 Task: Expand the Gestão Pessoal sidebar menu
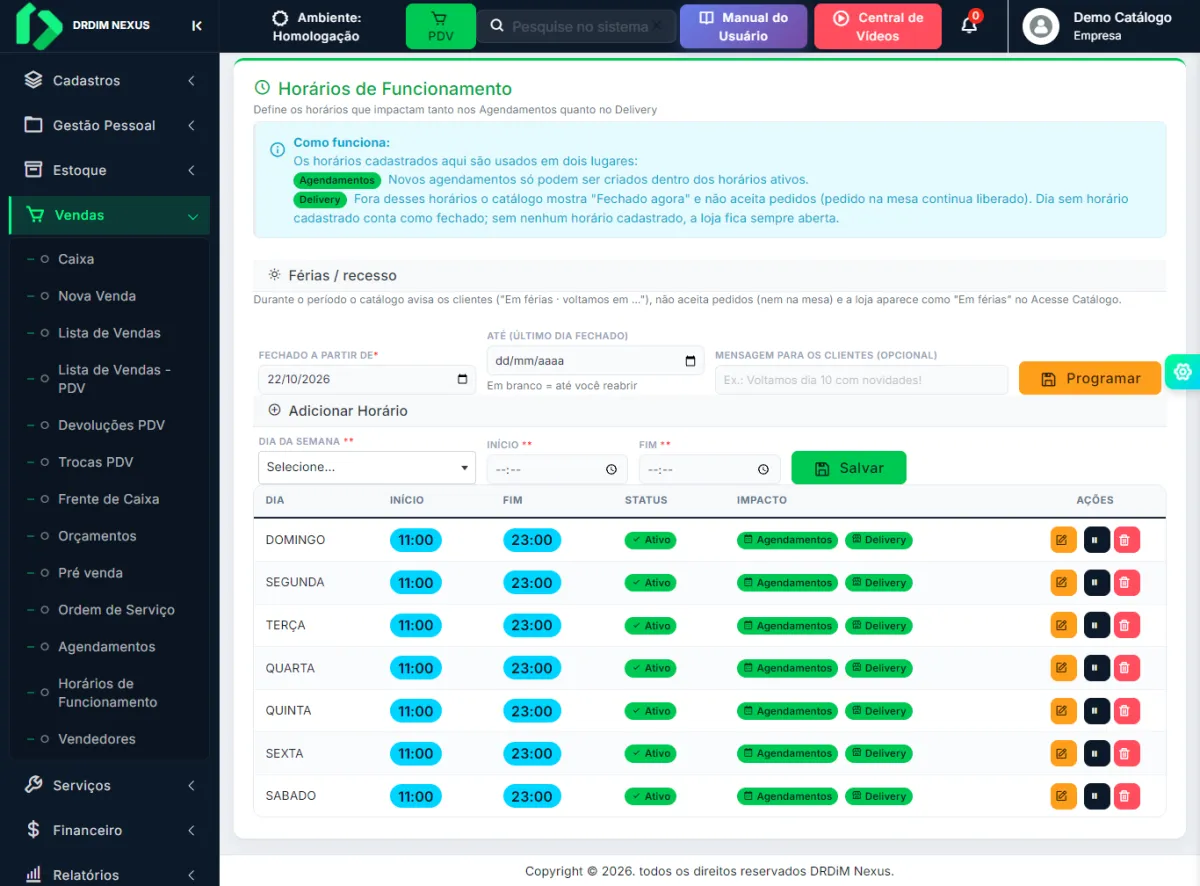tap(110, 125)
